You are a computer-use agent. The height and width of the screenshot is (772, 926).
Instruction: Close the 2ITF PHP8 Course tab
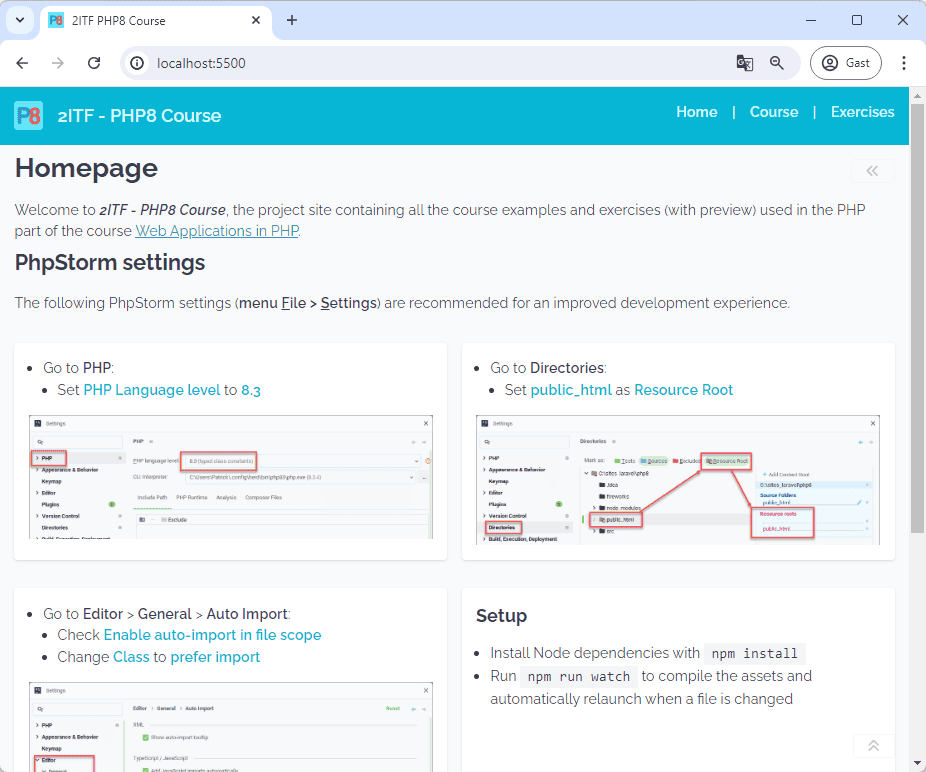(256, 20)
